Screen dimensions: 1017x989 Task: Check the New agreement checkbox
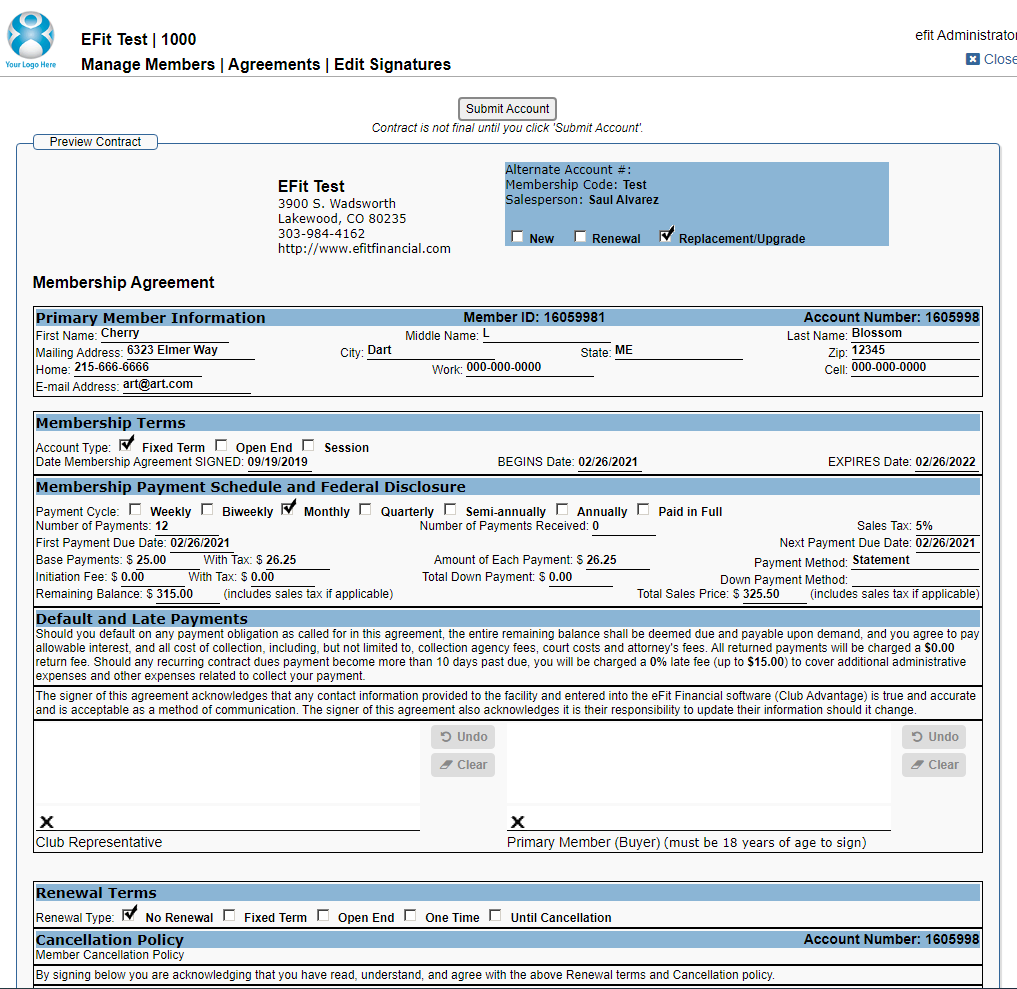click(x=517, y=237)
